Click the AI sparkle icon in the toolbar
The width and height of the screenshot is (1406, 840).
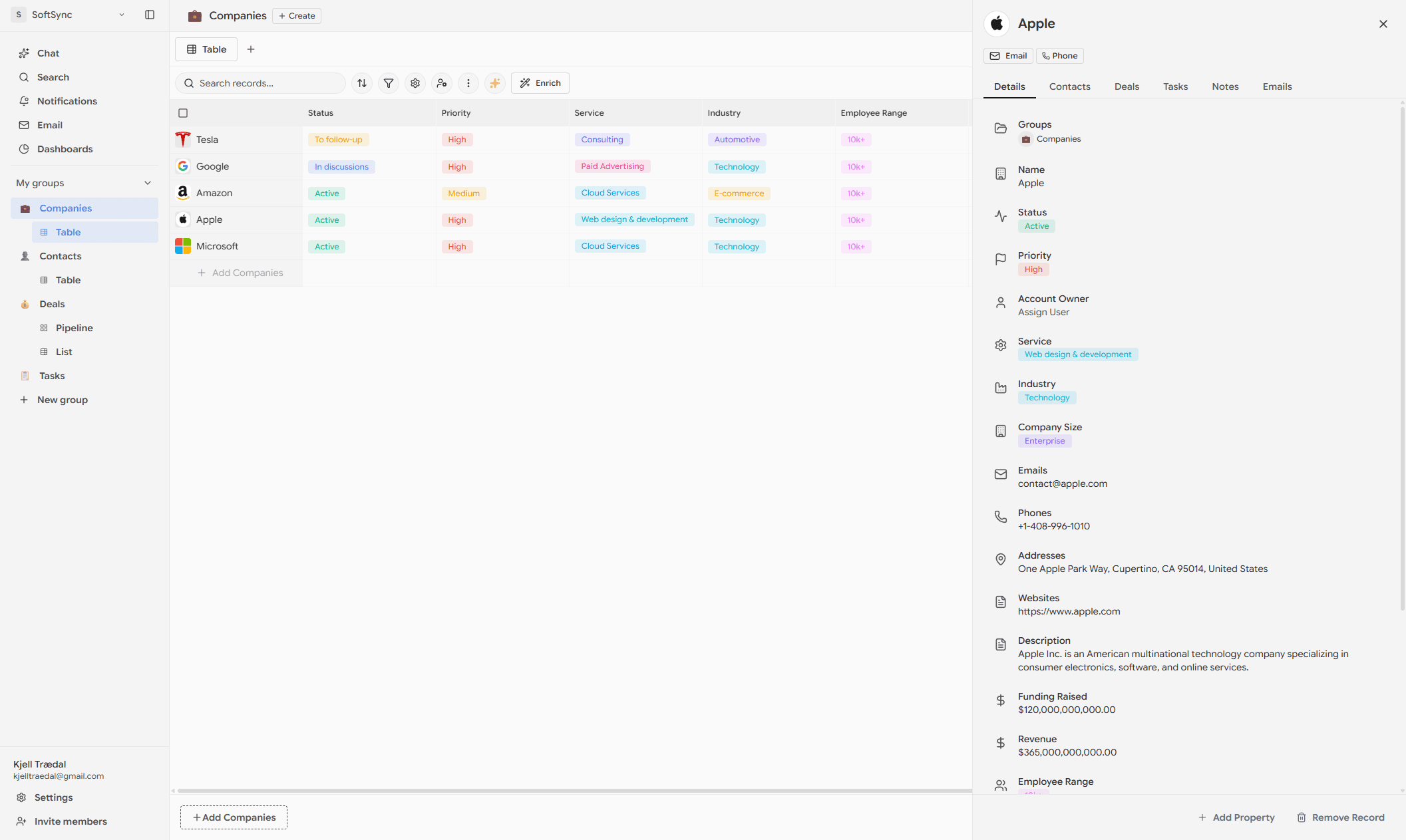(x=494, y=83)
